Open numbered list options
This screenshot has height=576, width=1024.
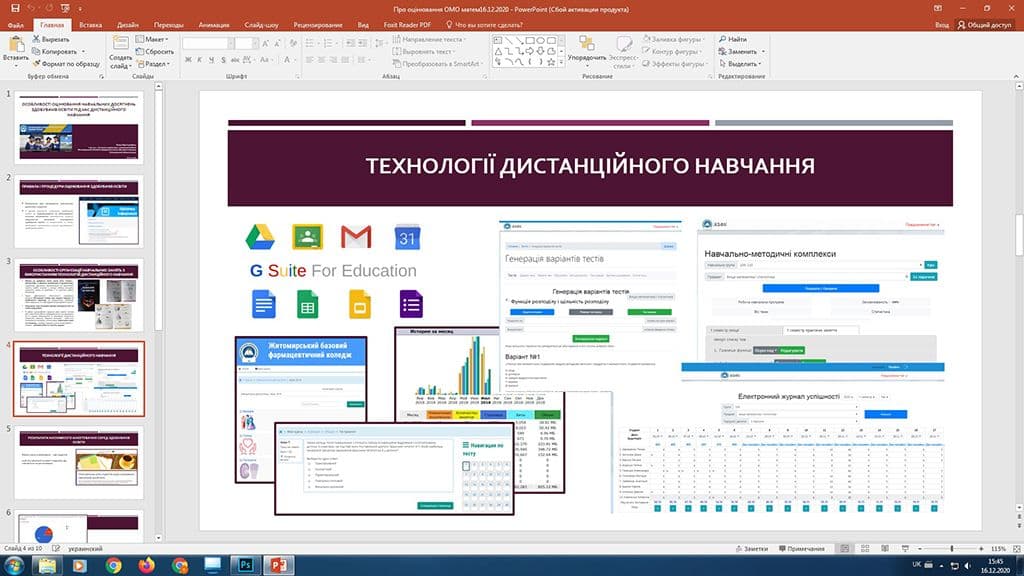pyautogui.click(x=330, y=43)
